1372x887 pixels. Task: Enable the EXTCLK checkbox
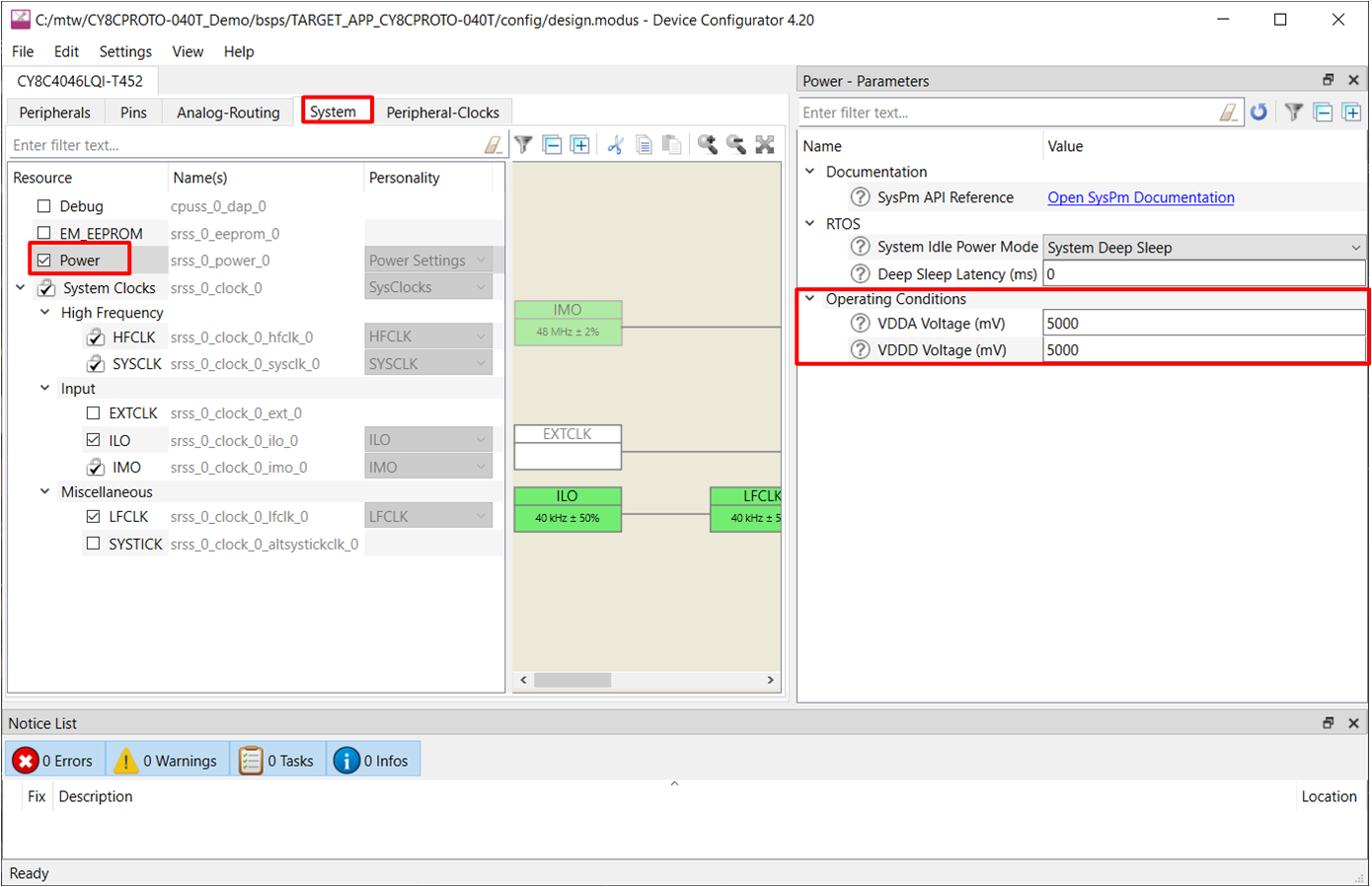point(93,413)
